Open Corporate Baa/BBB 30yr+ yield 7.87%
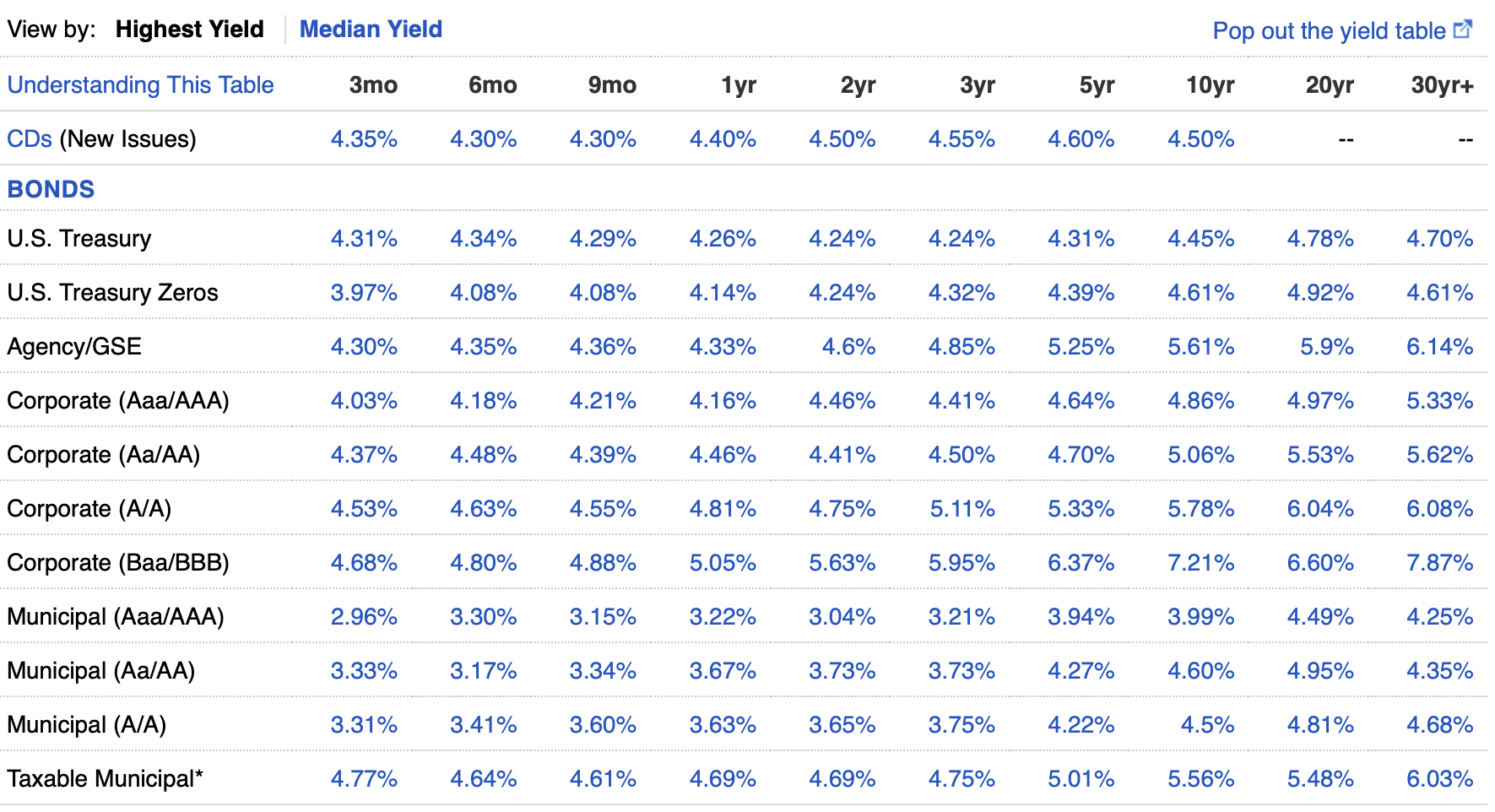1495x812 pixels. (1439, 563)
